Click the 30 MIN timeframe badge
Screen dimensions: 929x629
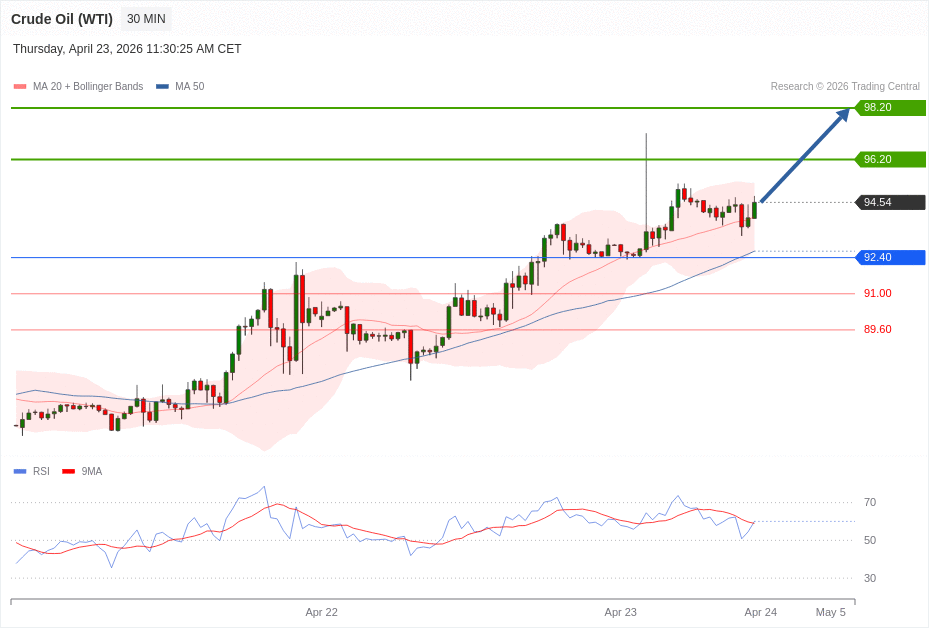146,19
